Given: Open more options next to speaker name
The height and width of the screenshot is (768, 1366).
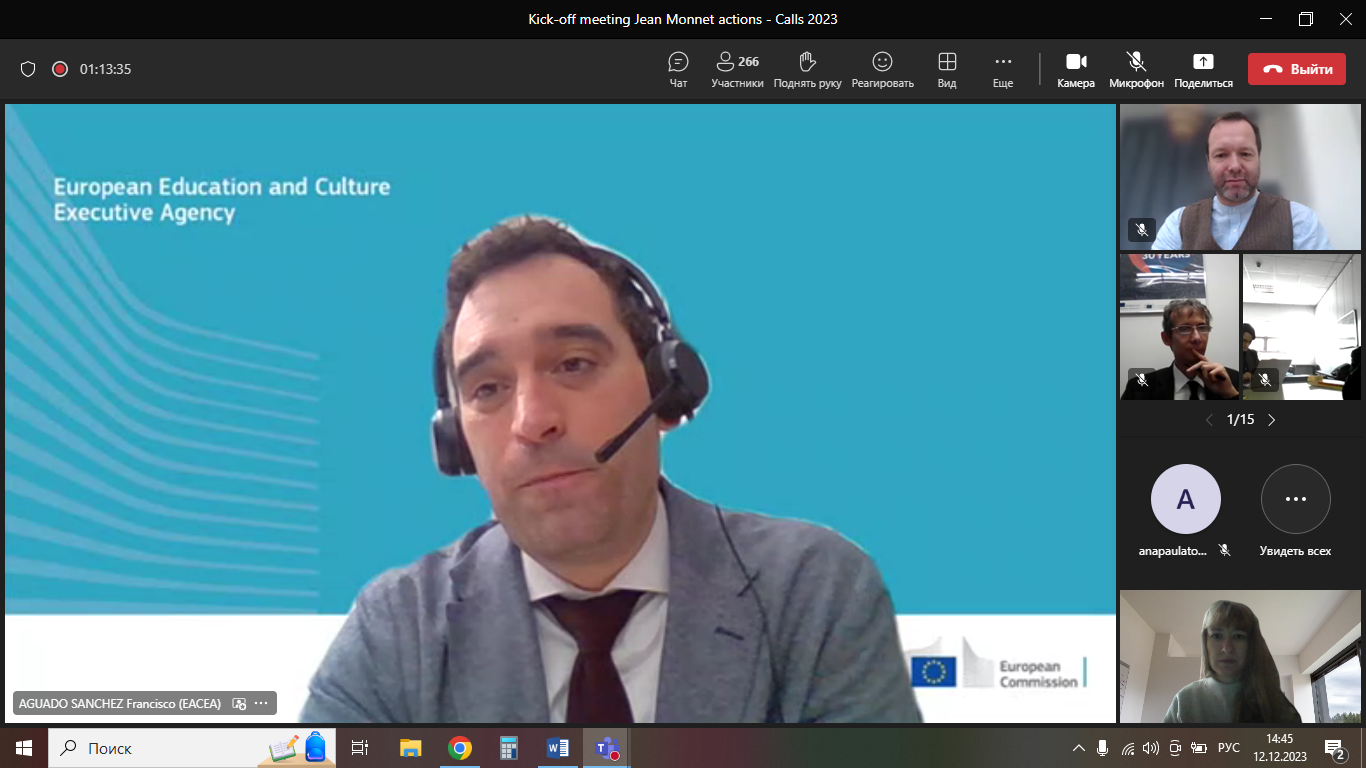Looking at the screenshot, I should coord(261,704).
